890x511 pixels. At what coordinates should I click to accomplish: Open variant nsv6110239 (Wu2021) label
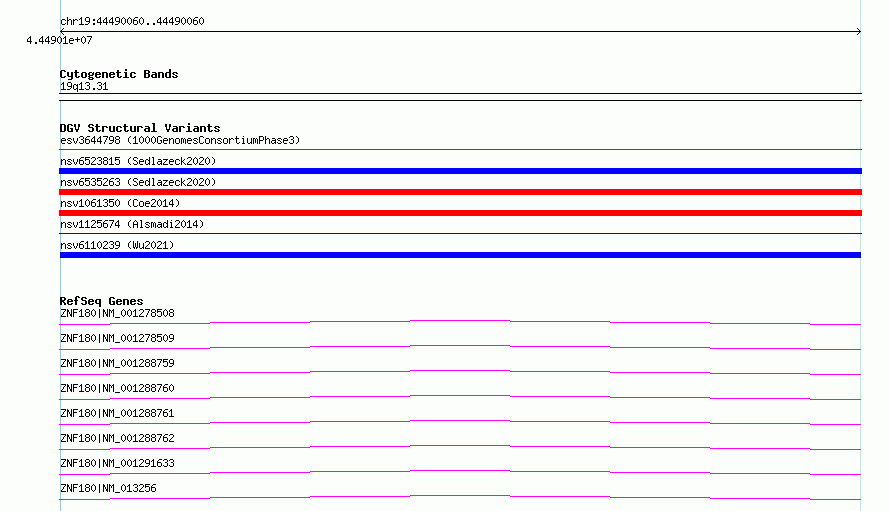[117, 245]
